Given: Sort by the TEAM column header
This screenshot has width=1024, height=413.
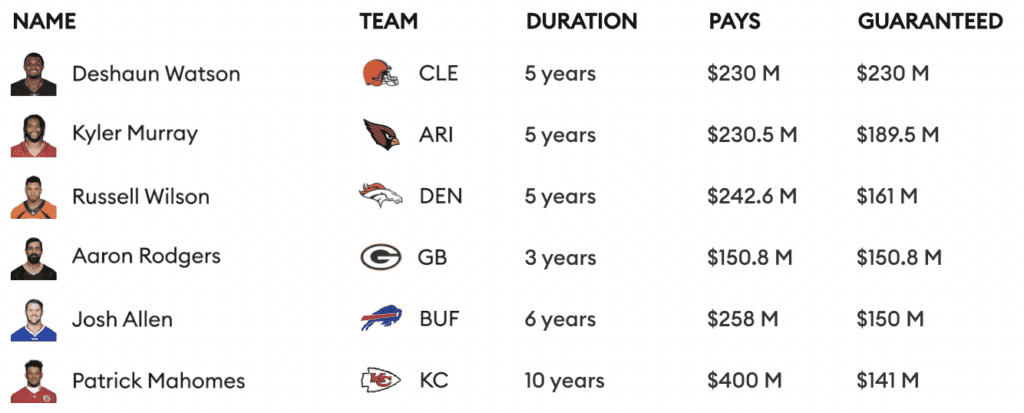Looking at the screenshot, I should 389,22.
